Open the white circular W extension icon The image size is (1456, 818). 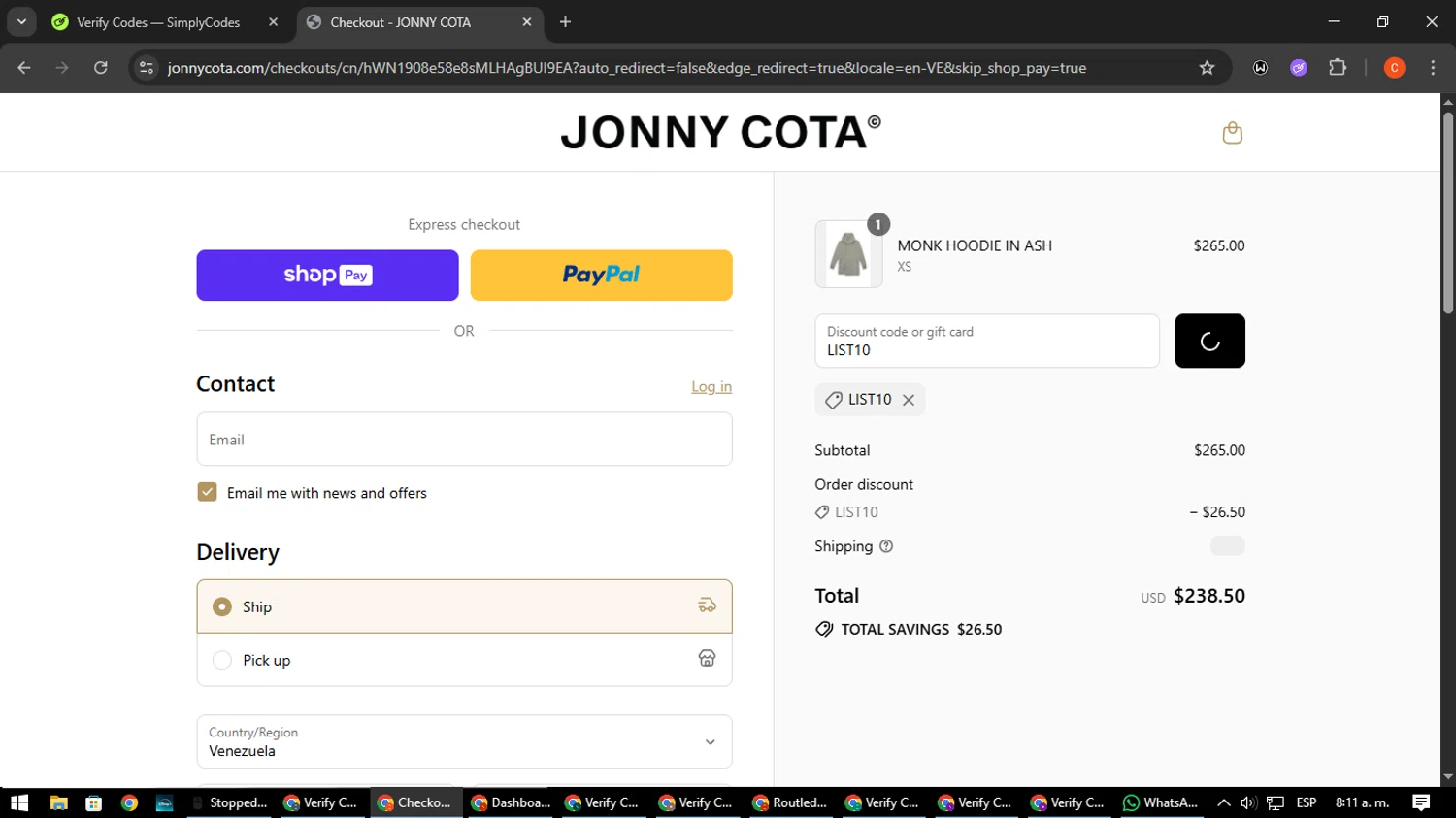1260,68
